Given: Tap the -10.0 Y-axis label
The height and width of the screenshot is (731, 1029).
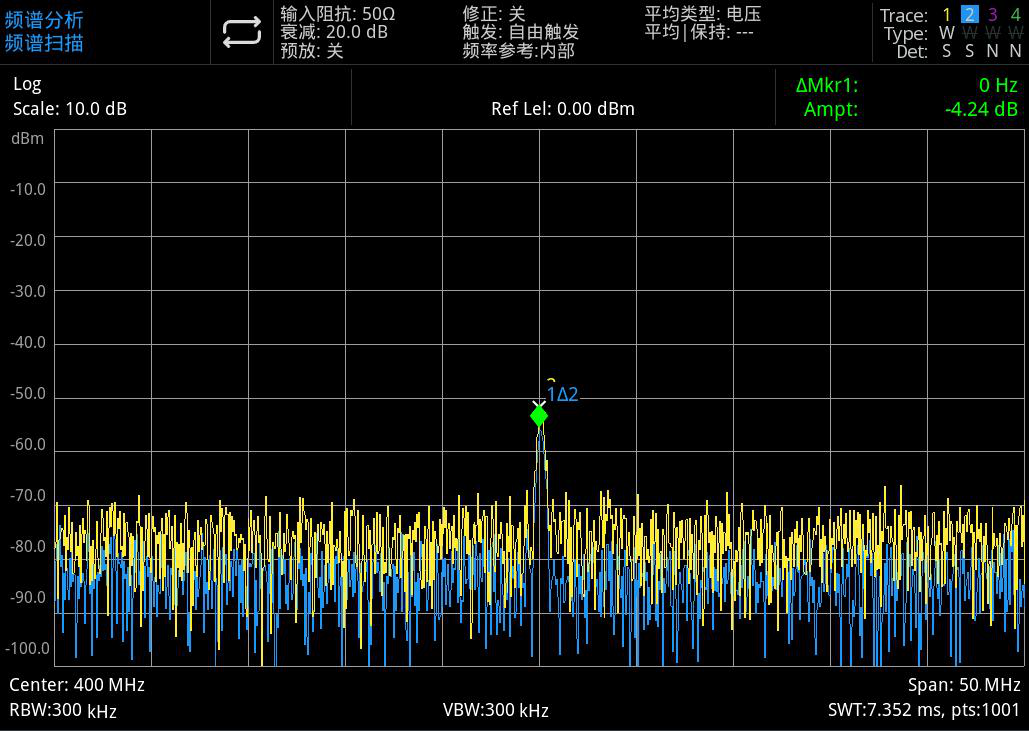Looking at the screenshot, I should [x=28, y=190].
